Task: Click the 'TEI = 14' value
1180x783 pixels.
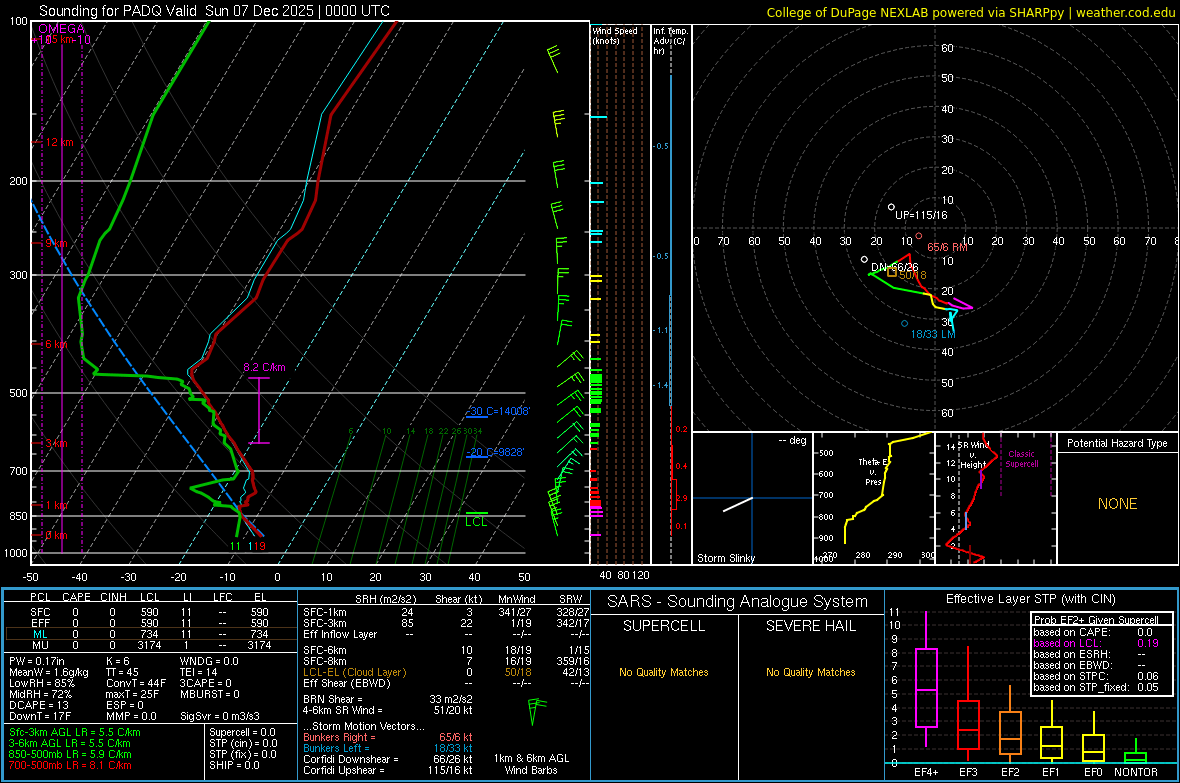Action: tap(199, 672)
